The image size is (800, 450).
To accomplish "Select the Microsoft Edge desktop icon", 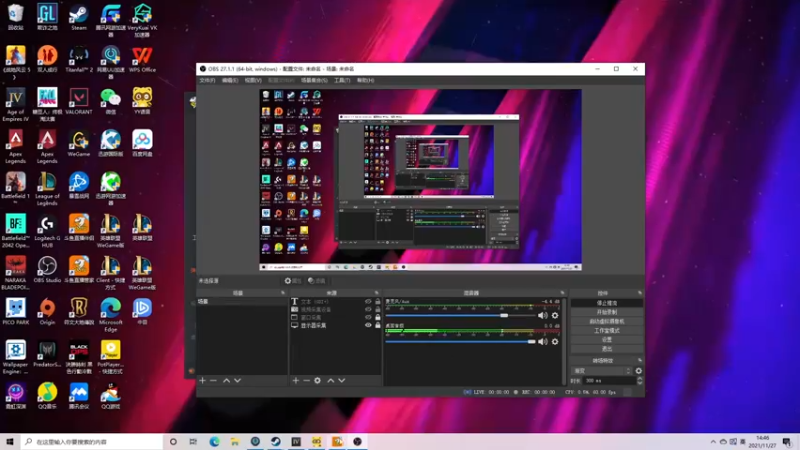I will pos(110,315).
